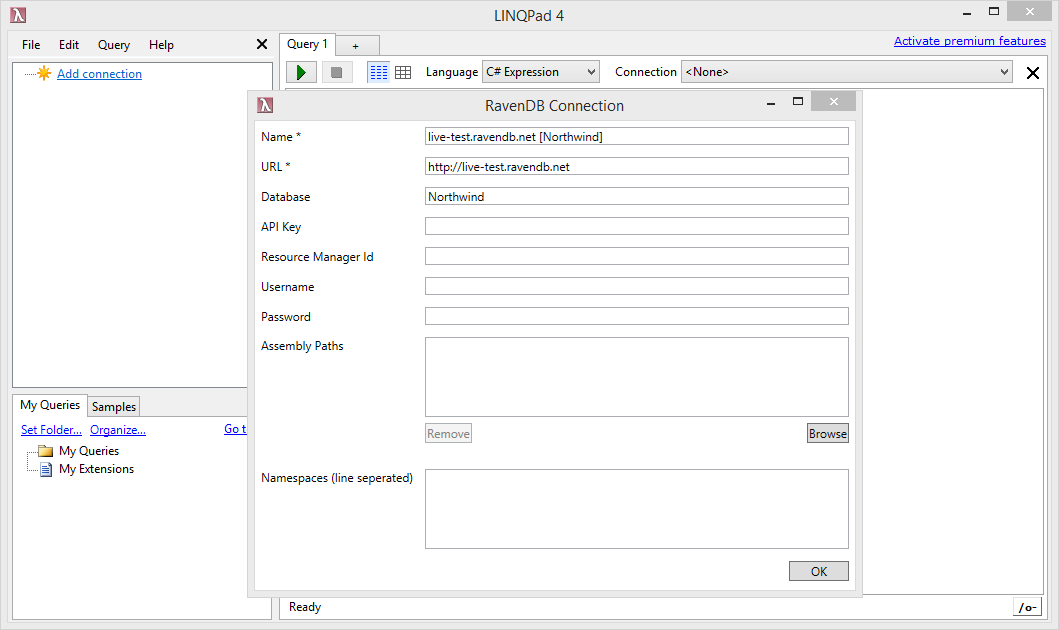
Task: Click the Password input field
Action: tap(636, 317)
